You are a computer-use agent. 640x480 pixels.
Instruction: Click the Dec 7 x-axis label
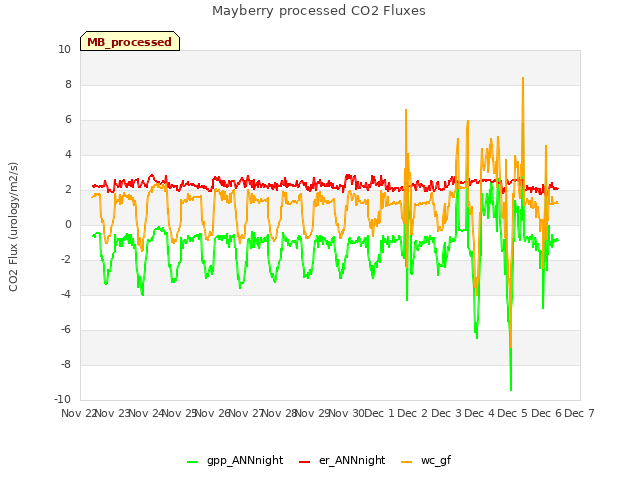click(x=579, y=413)
